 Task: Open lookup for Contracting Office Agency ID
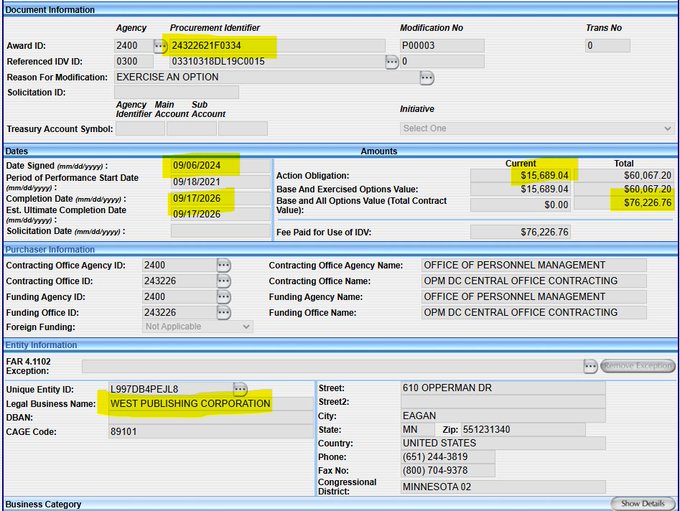tap(224, 266)
